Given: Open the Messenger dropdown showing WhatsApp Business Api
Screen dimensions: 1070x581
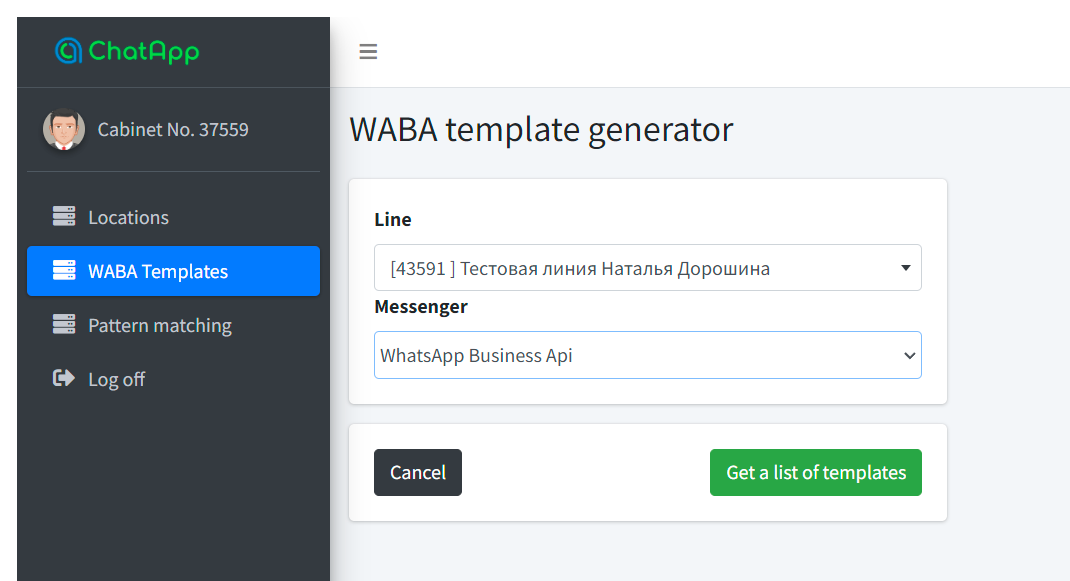Looking at the screenshot, I should click(640, 355).
